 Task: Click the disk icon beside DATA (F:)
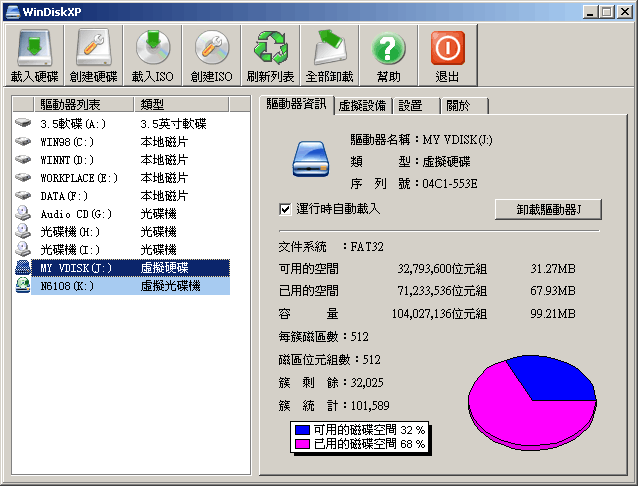pos(23,195)
